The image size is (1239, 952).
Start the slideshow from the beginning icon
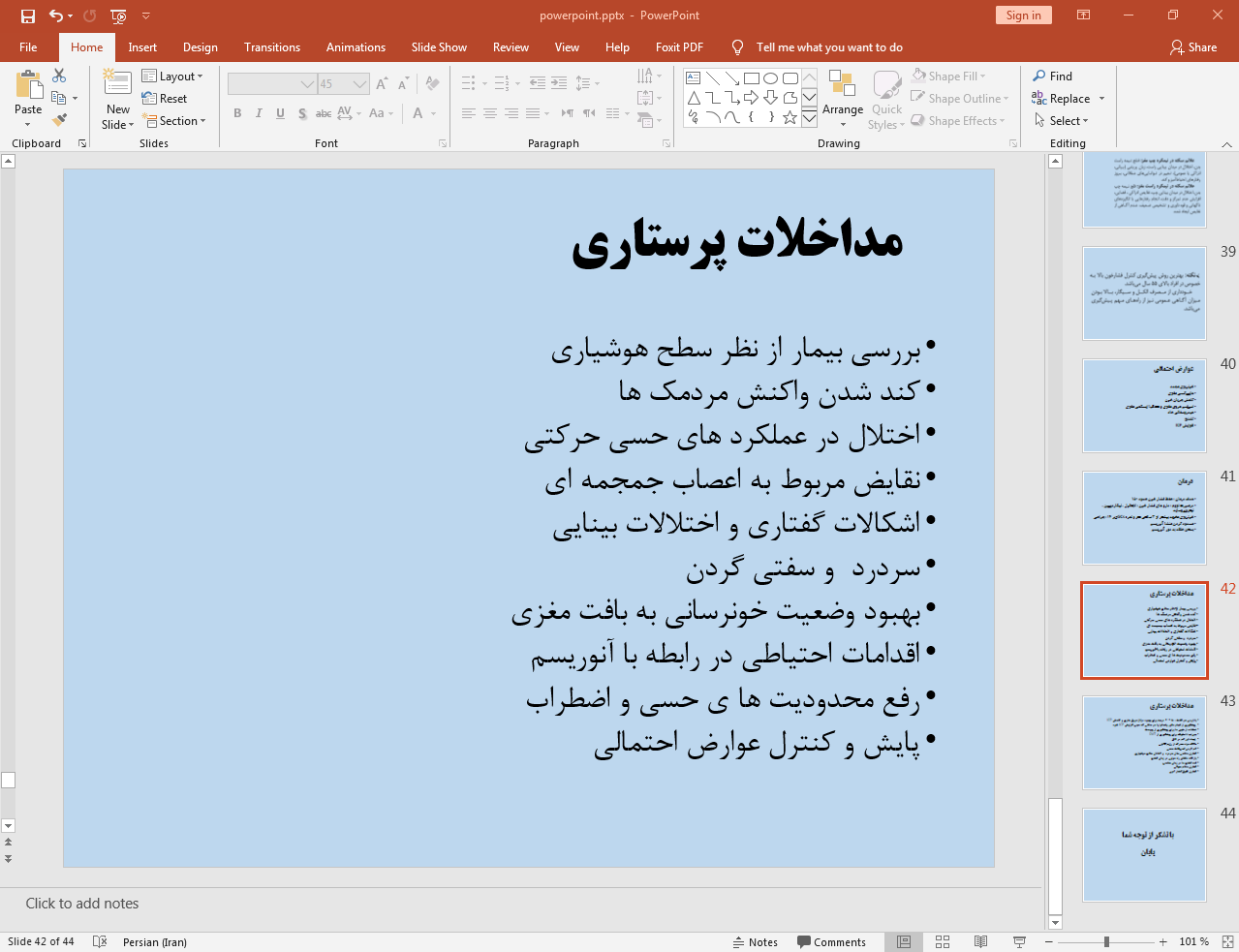click(x=118, y=15)
